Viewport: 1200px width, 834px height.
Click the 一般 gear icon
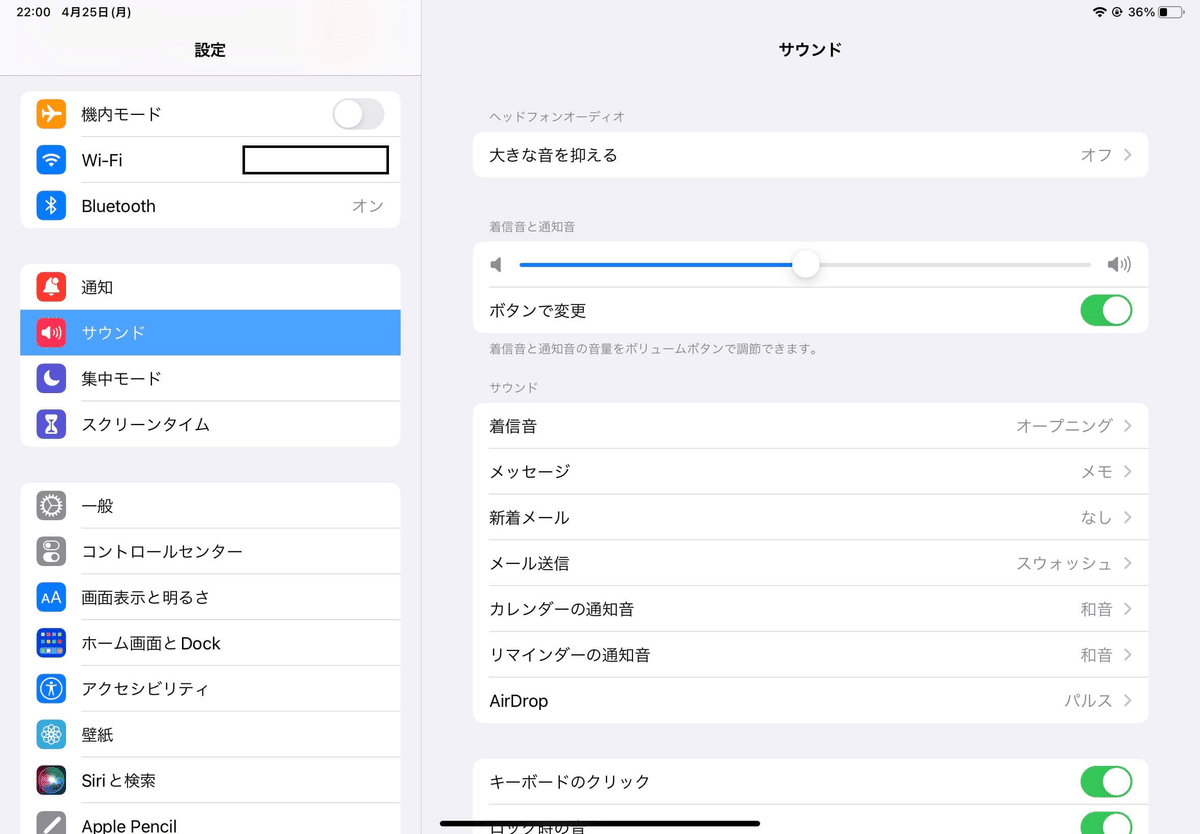(x=51, y=506)
